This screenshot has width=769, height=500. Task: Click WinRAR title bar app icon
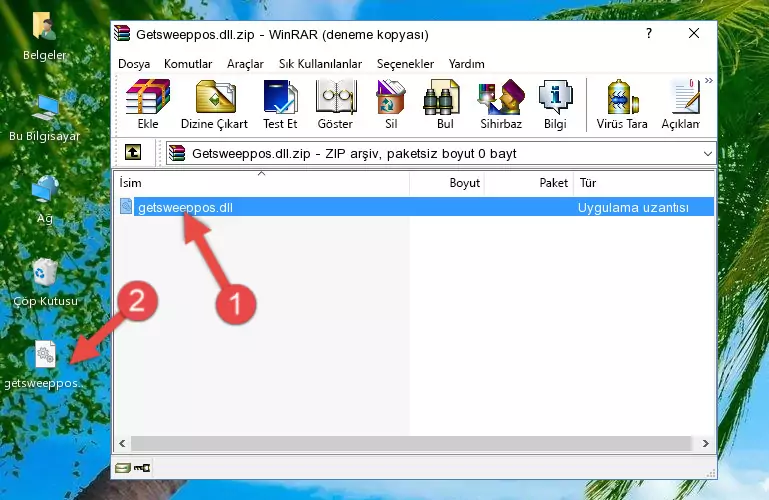pyautogui.click(x=122, y=34)
